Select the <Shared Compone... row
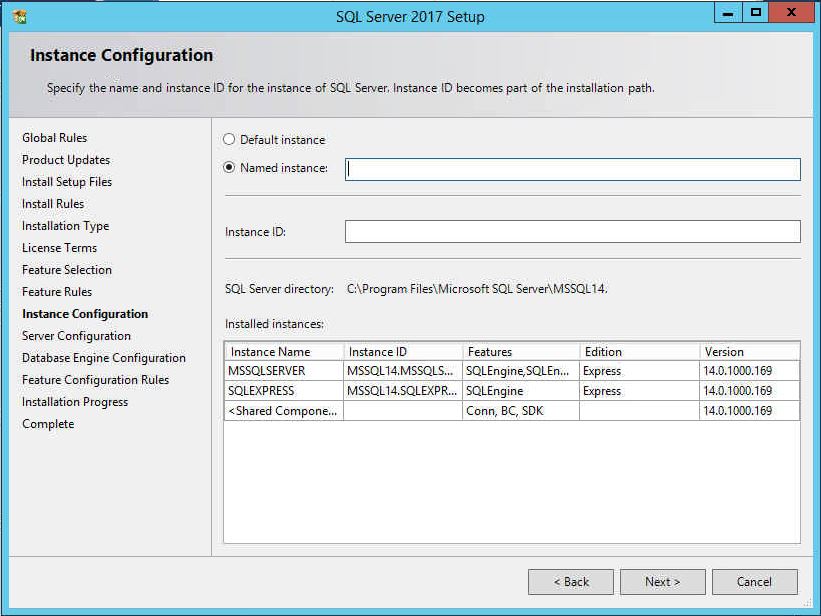 (512, 411)
